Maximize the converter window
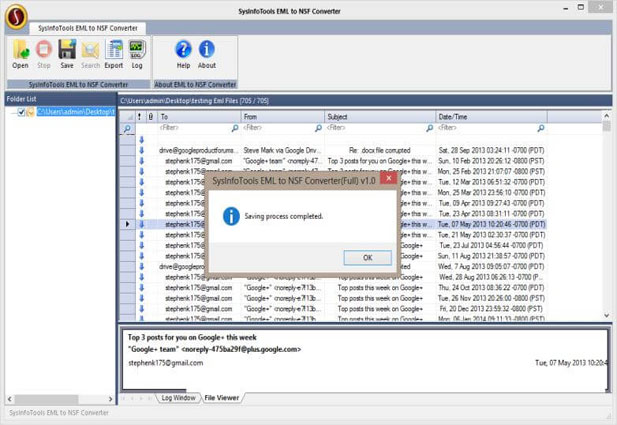 pyautogui.click(x=581, y=7)
